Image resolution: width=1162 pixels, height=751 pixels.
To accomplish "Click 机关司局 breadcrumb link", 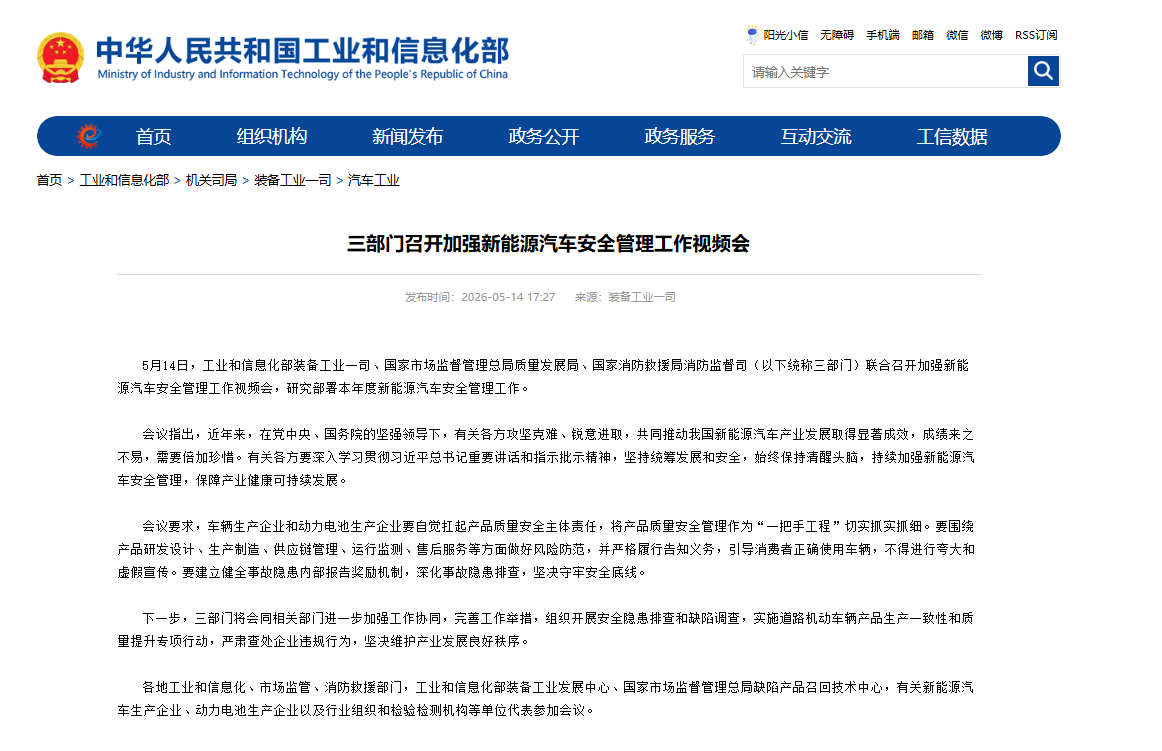I will (211, 180).
